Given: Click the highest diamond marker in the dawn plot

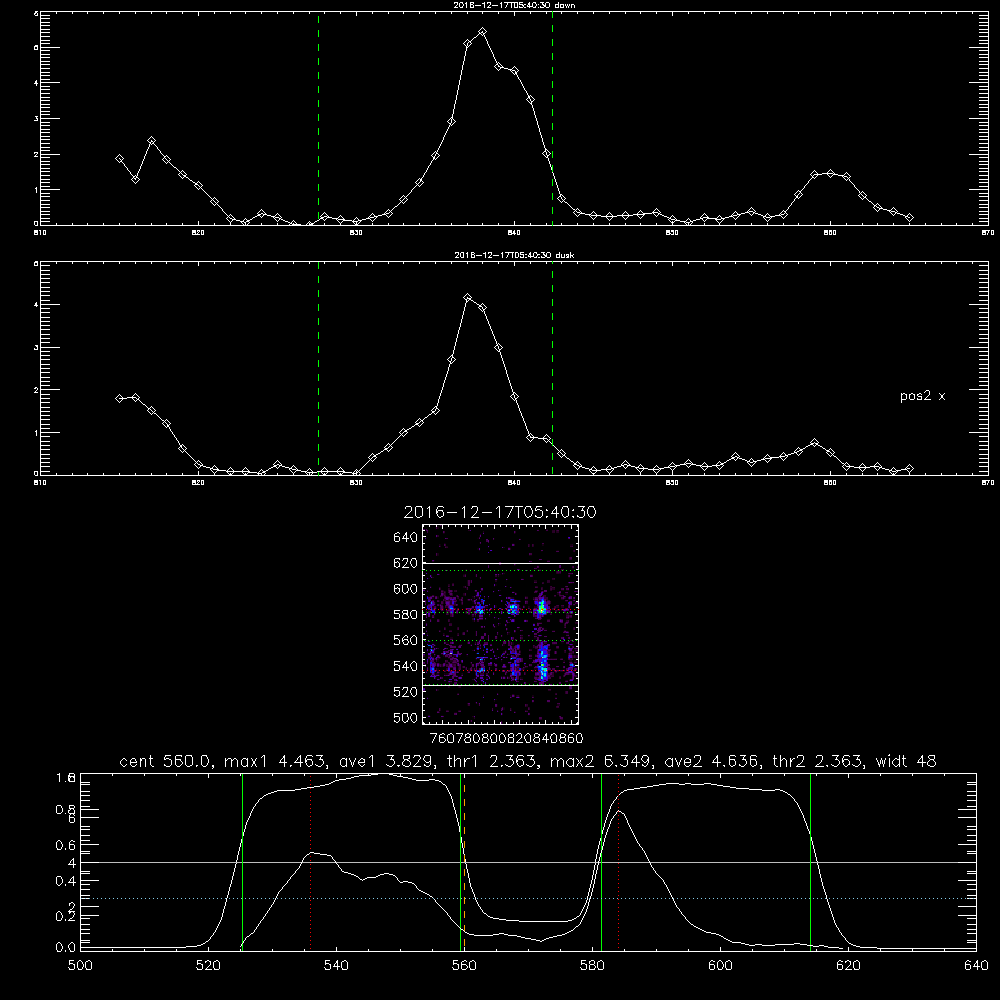Looking at the screenshot, I should 483,31.
